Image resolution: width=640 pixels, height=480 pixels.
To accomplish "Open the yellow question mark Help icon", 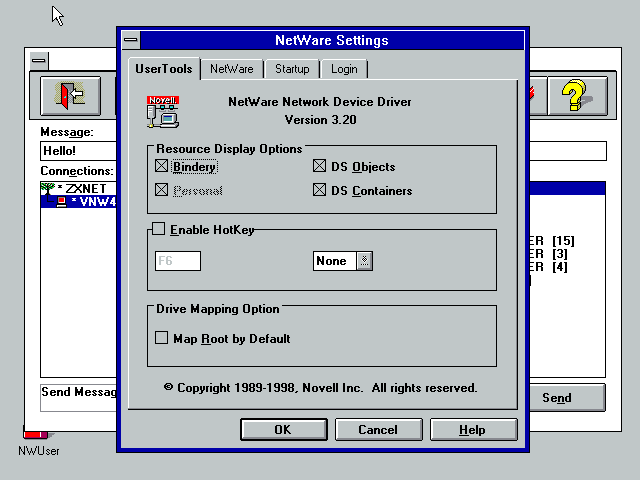I will click(577, 96).
